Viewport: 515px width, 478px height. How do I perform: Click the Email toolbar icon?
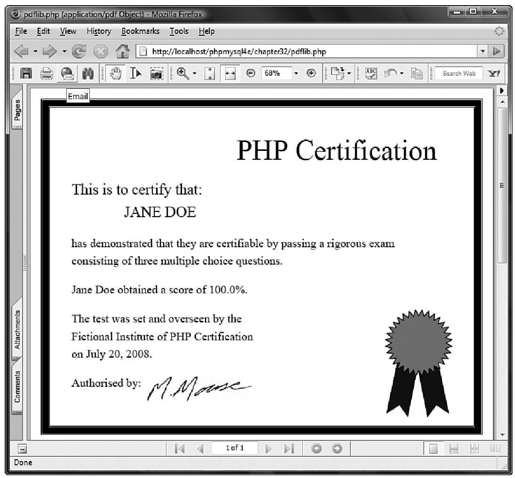(67, 73)
